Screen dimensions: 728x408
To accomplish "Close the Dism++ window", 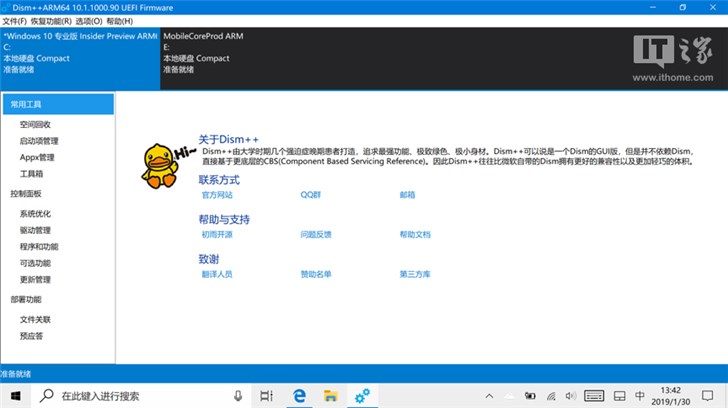I will 713,7.
